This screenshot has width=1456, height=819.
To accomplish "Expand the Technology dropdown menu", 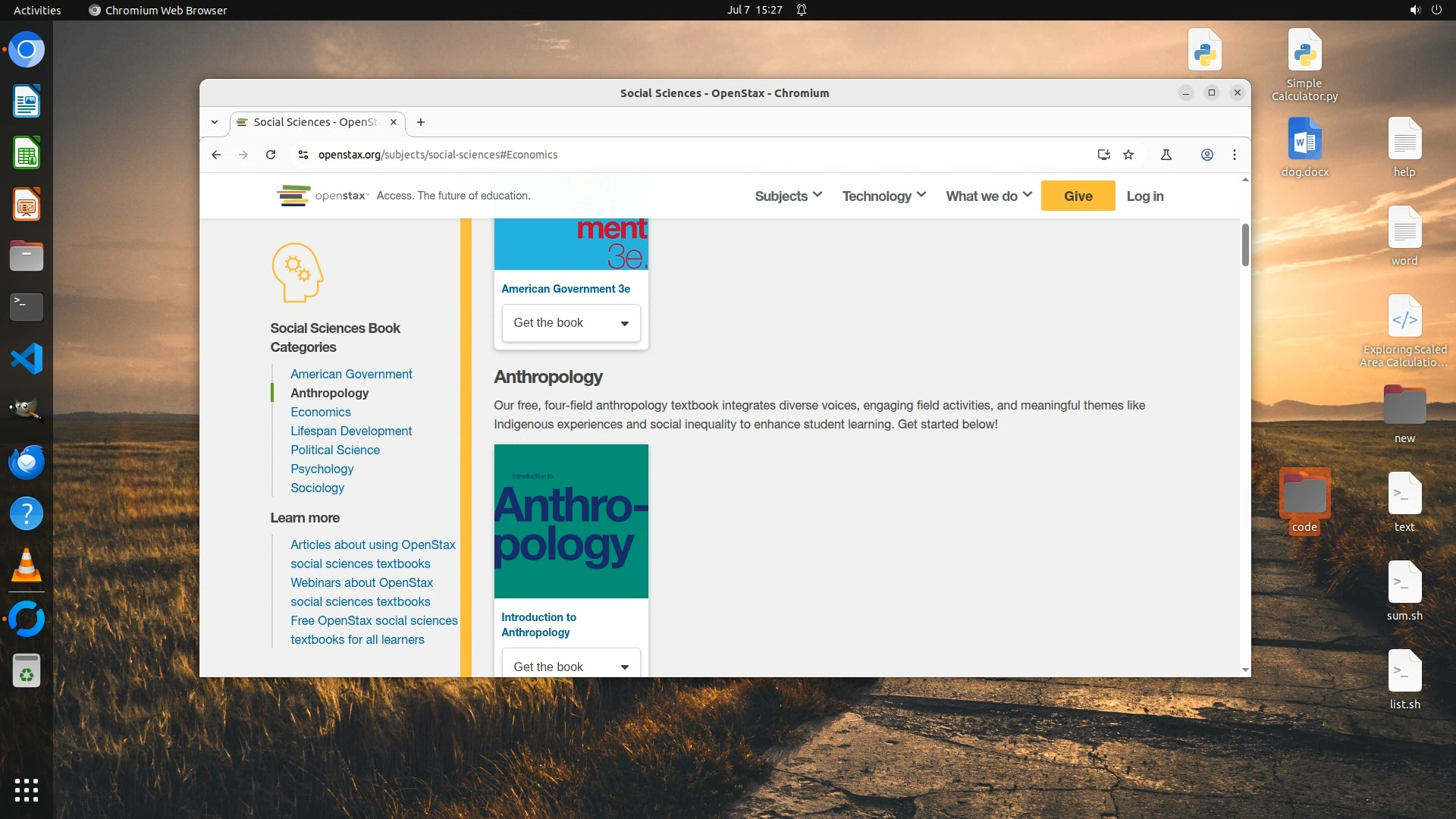I will (883, 196).
